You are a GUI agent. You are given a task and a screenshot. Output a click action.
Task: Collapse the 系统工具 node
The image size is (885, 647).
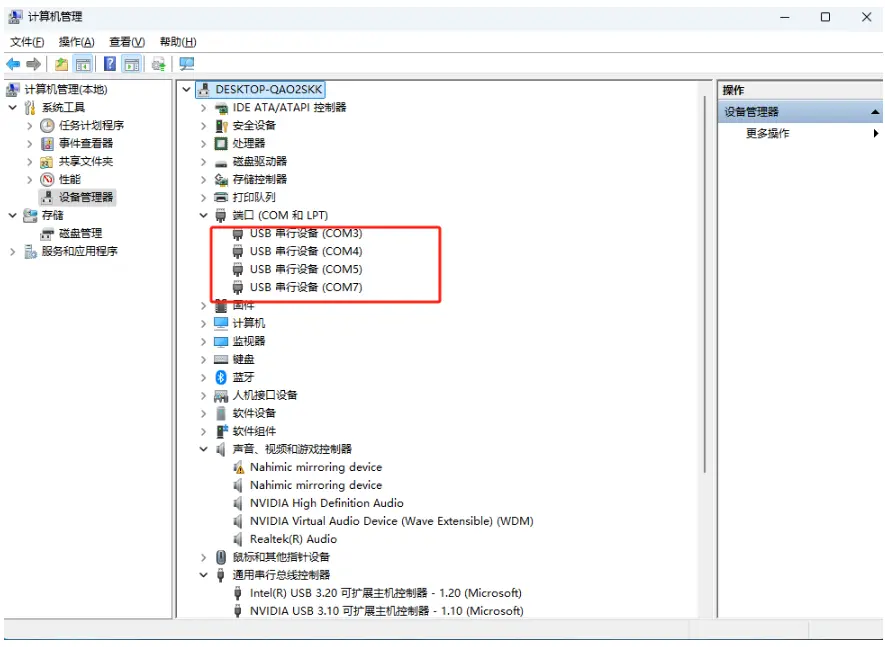[12, 107]
